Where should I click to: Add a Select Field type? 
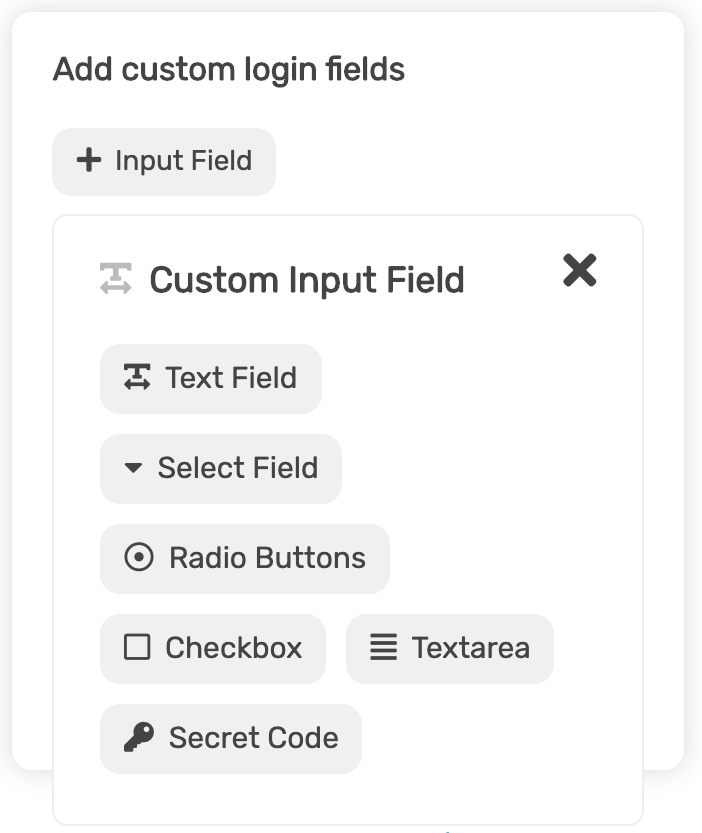coord(221,469)
